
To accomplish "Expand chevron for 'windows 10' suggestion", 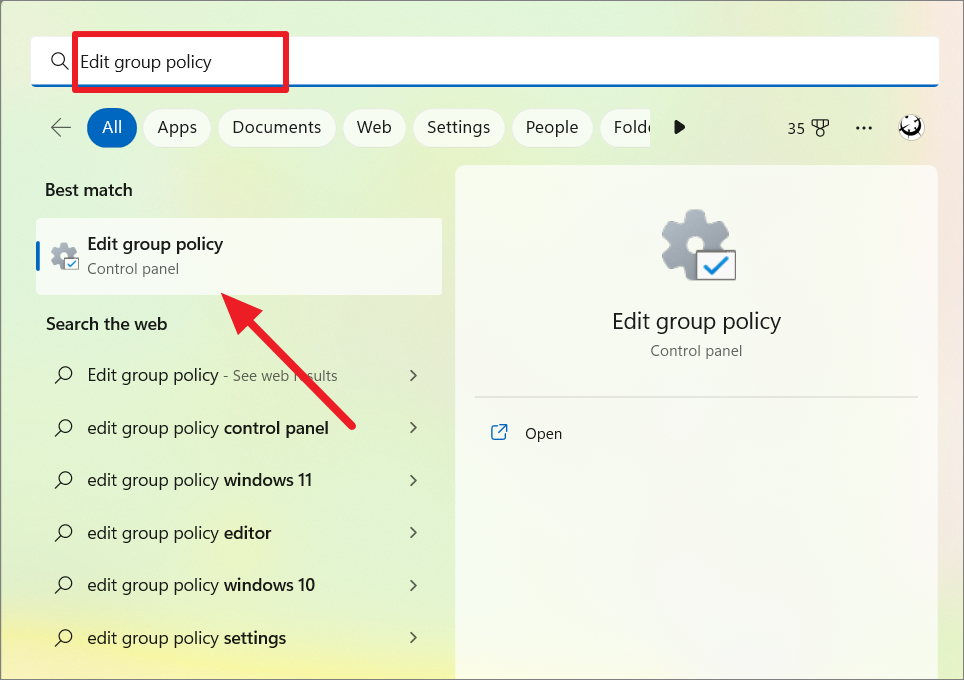I will [413, 585].
